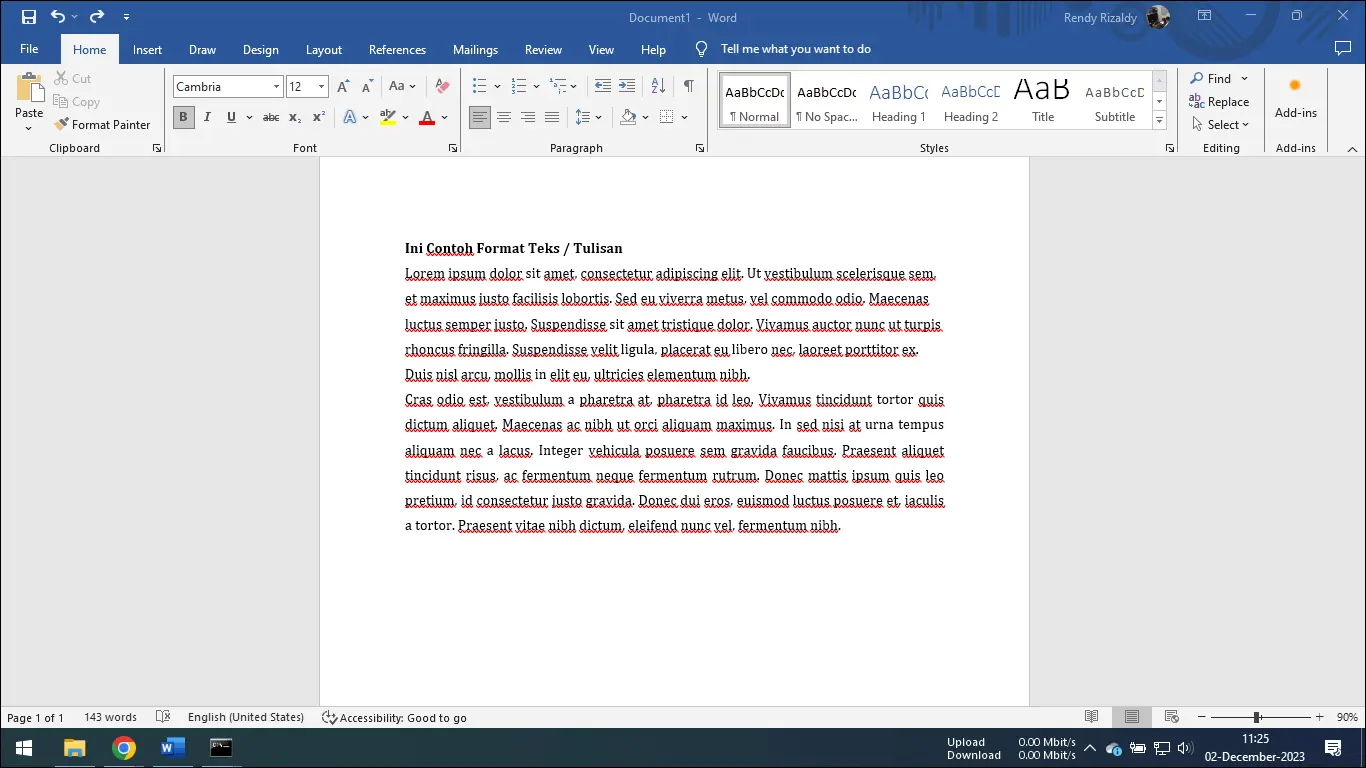This screenshot has height=768, width=1366.
Task: Open Chrome from the Windows taskbar
Action: (124, 748)
